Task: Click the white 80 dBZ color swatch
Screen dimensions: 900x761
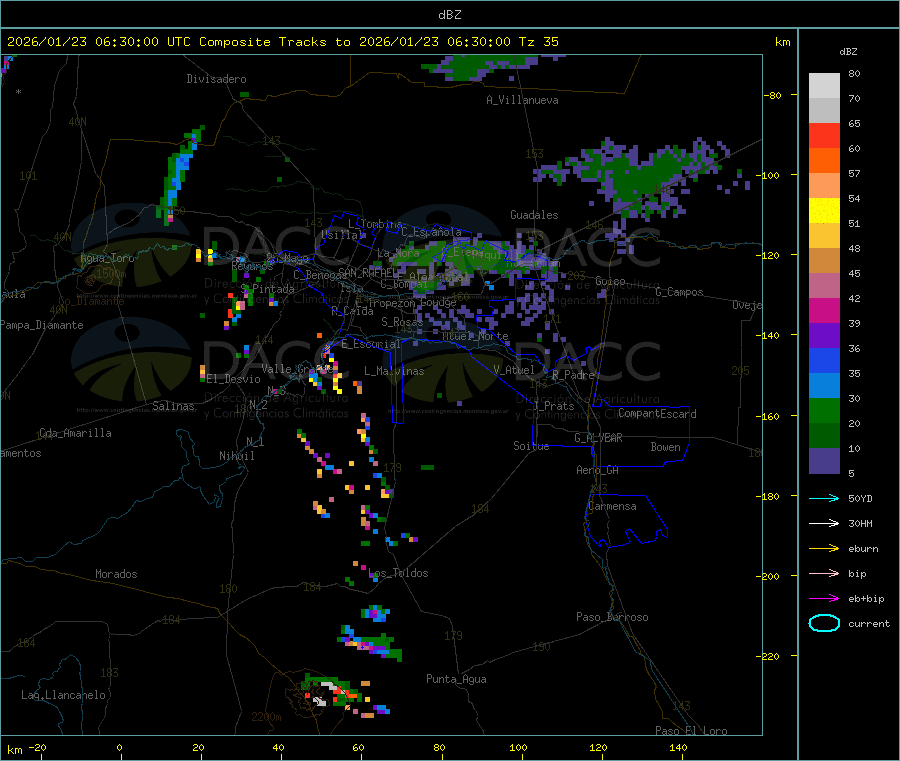Action: click(824, 86)
